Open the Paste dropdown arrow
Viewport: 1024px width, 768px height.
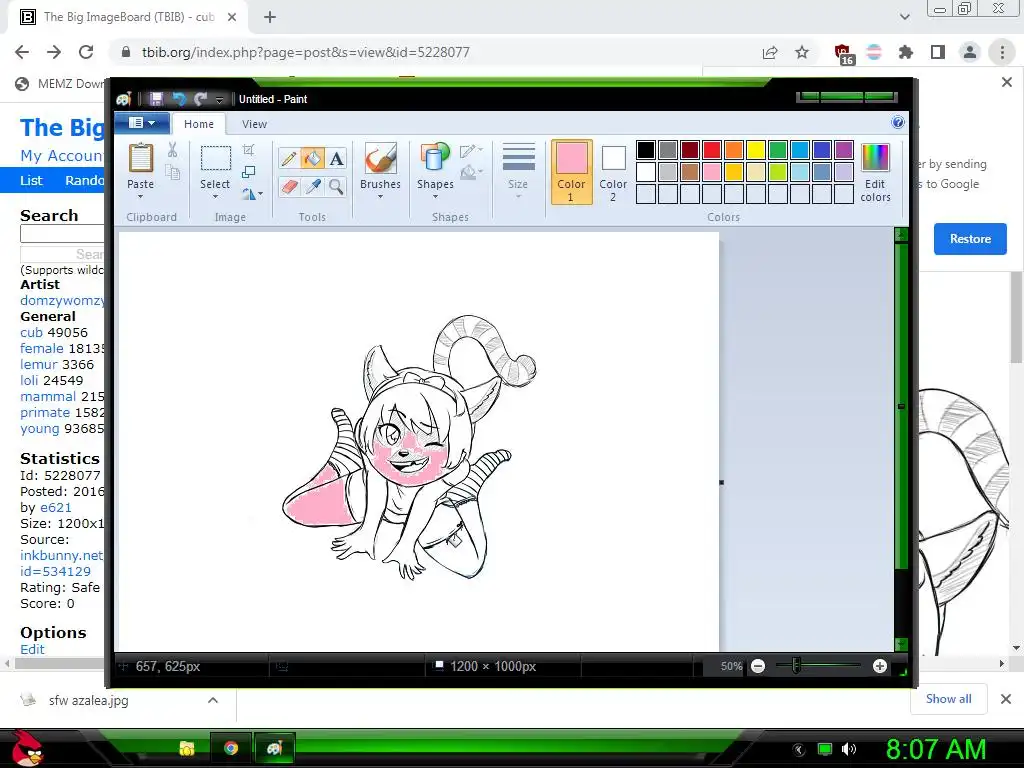coord(140,197)
